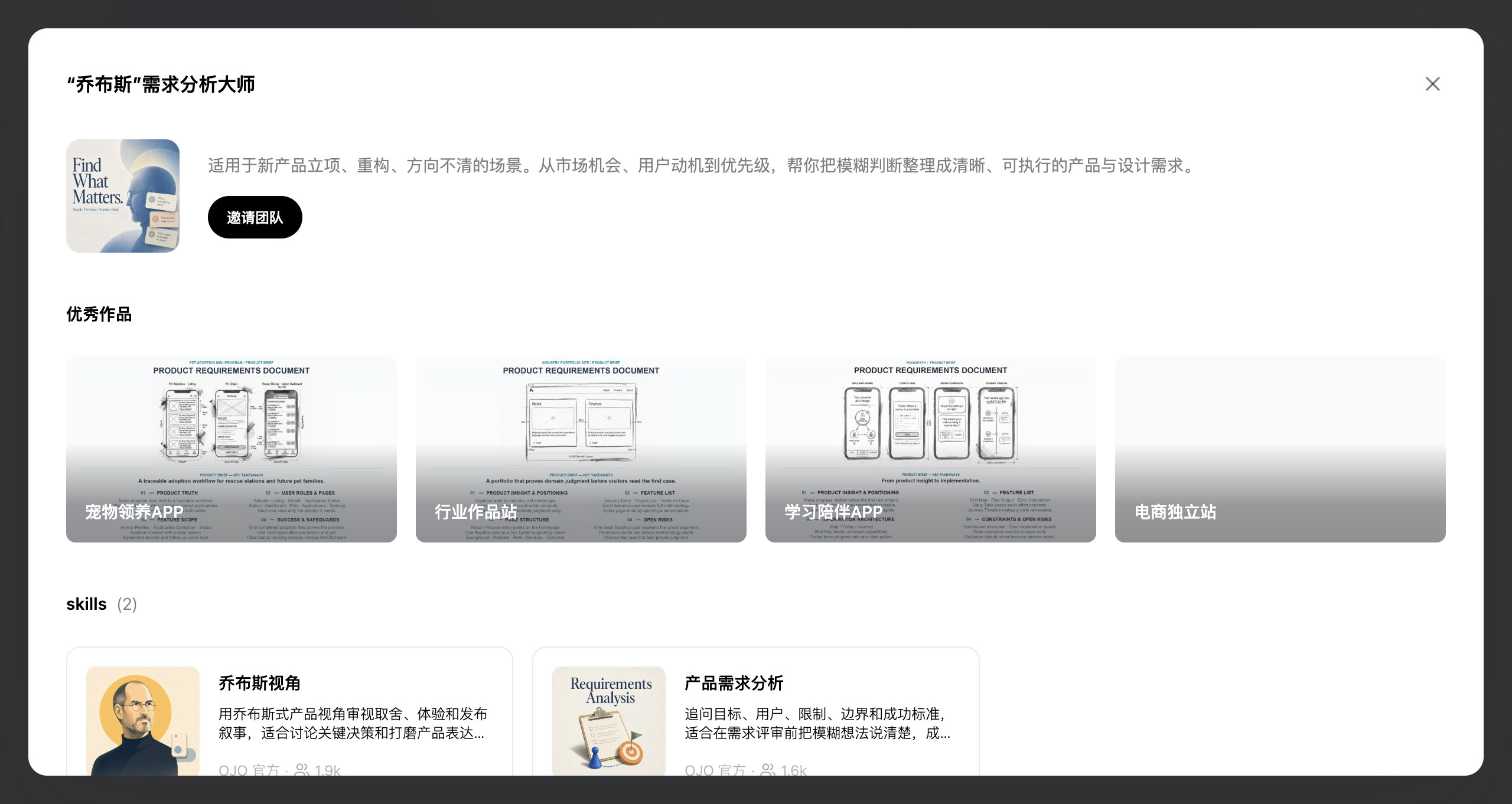Open the 宠物领养APP showcase card
The image size is (1512, 804).
(x=232, y=449)
